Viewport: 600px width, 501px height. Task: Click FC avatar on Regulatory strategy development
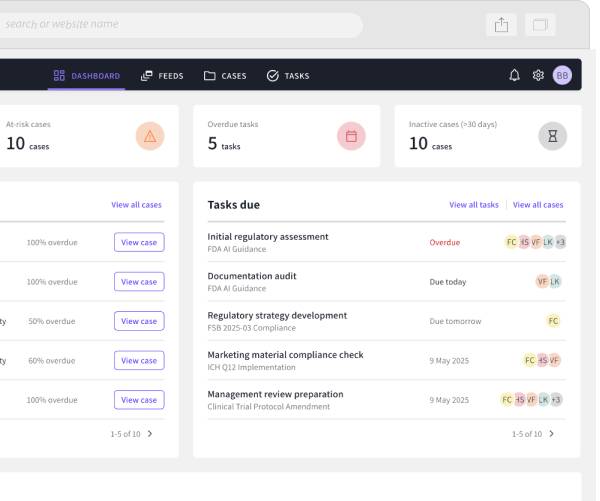[553, 321]
